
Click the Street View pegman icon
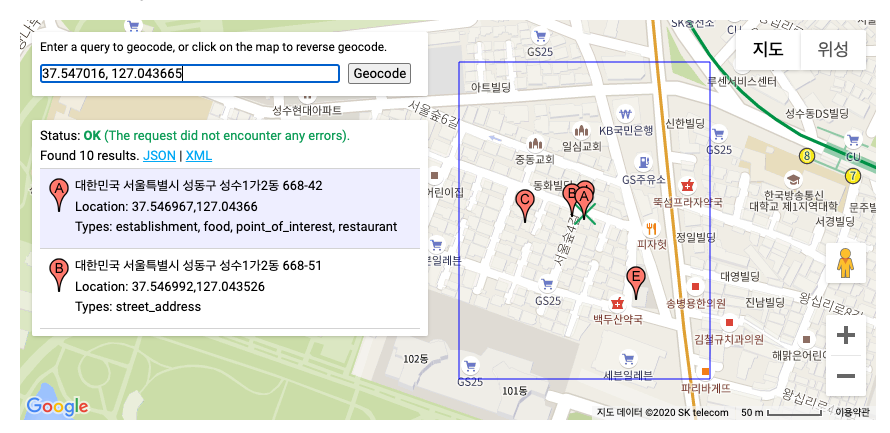pos(845,263)
